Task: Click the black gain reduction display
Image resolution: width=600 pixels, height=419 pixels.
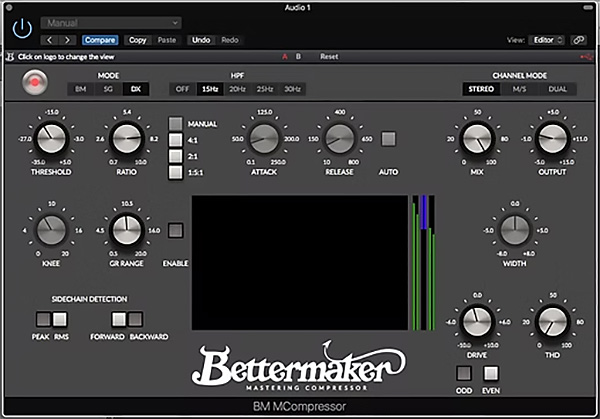Action: 300,262
